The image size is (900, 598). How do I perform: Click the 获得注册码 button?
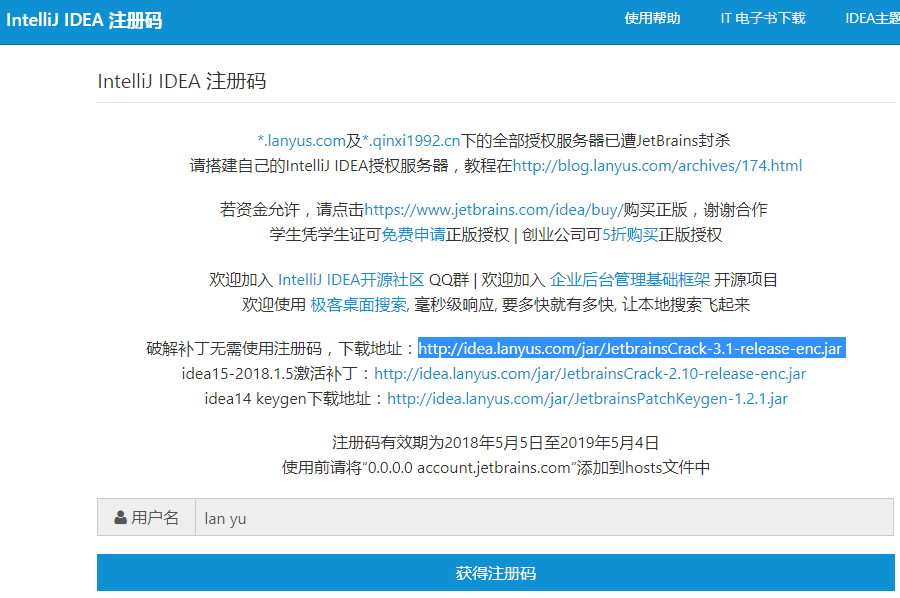[x=495, y=572]
